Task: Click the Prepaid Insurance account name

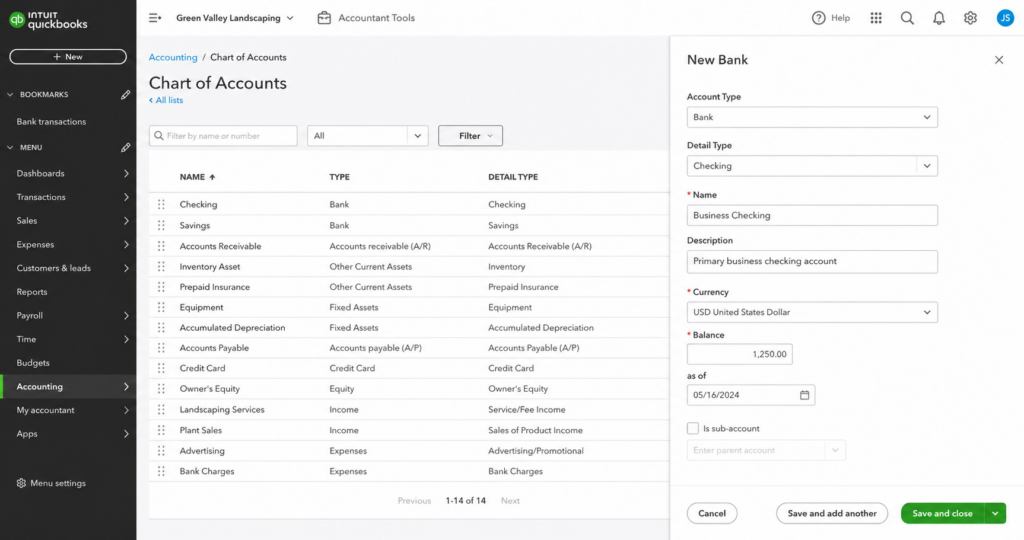Action: pos(215,287)
